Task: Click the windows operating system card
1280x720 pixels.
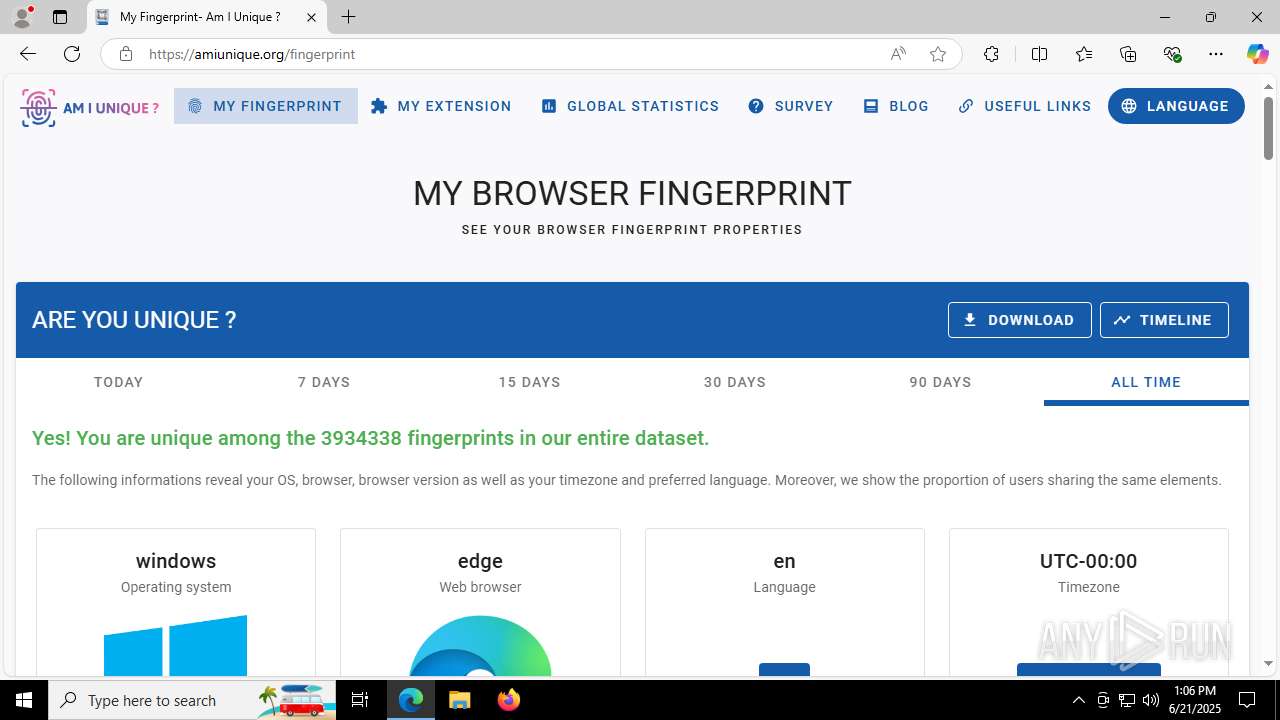Action: 176,603
